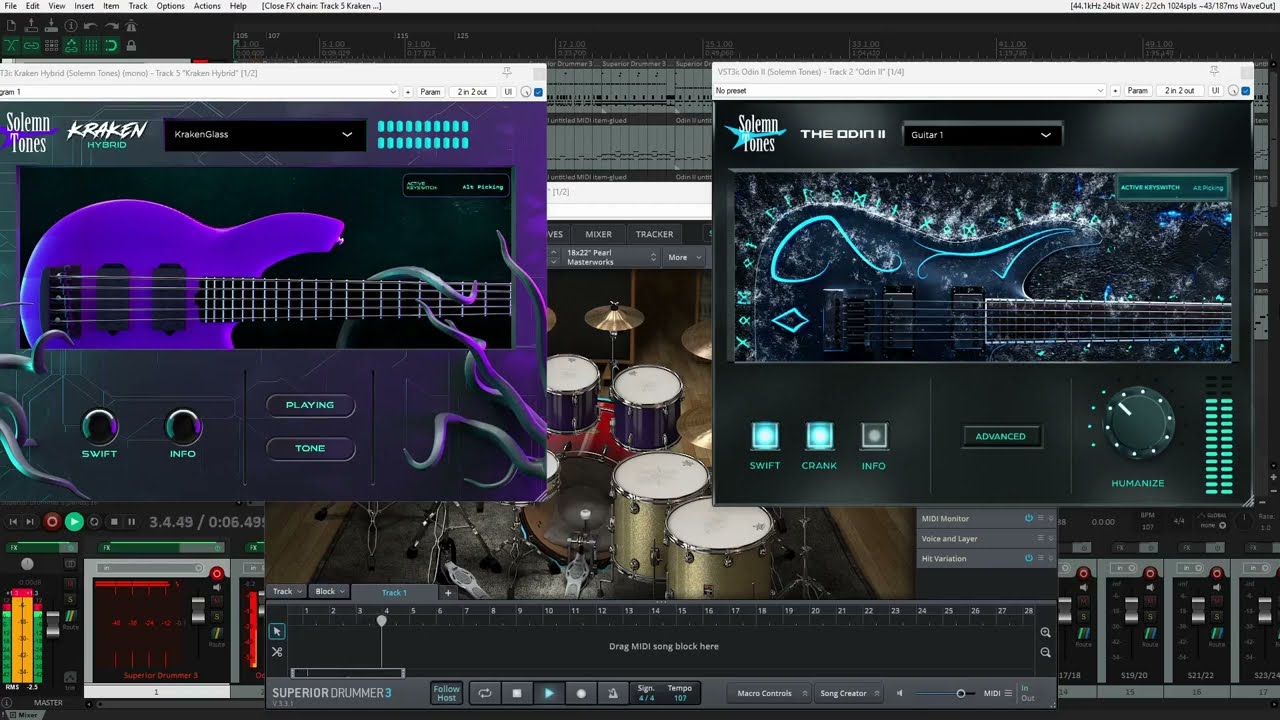Zoom in on the Superior Drummer timeline
1280x720 pixels.
1045,632
